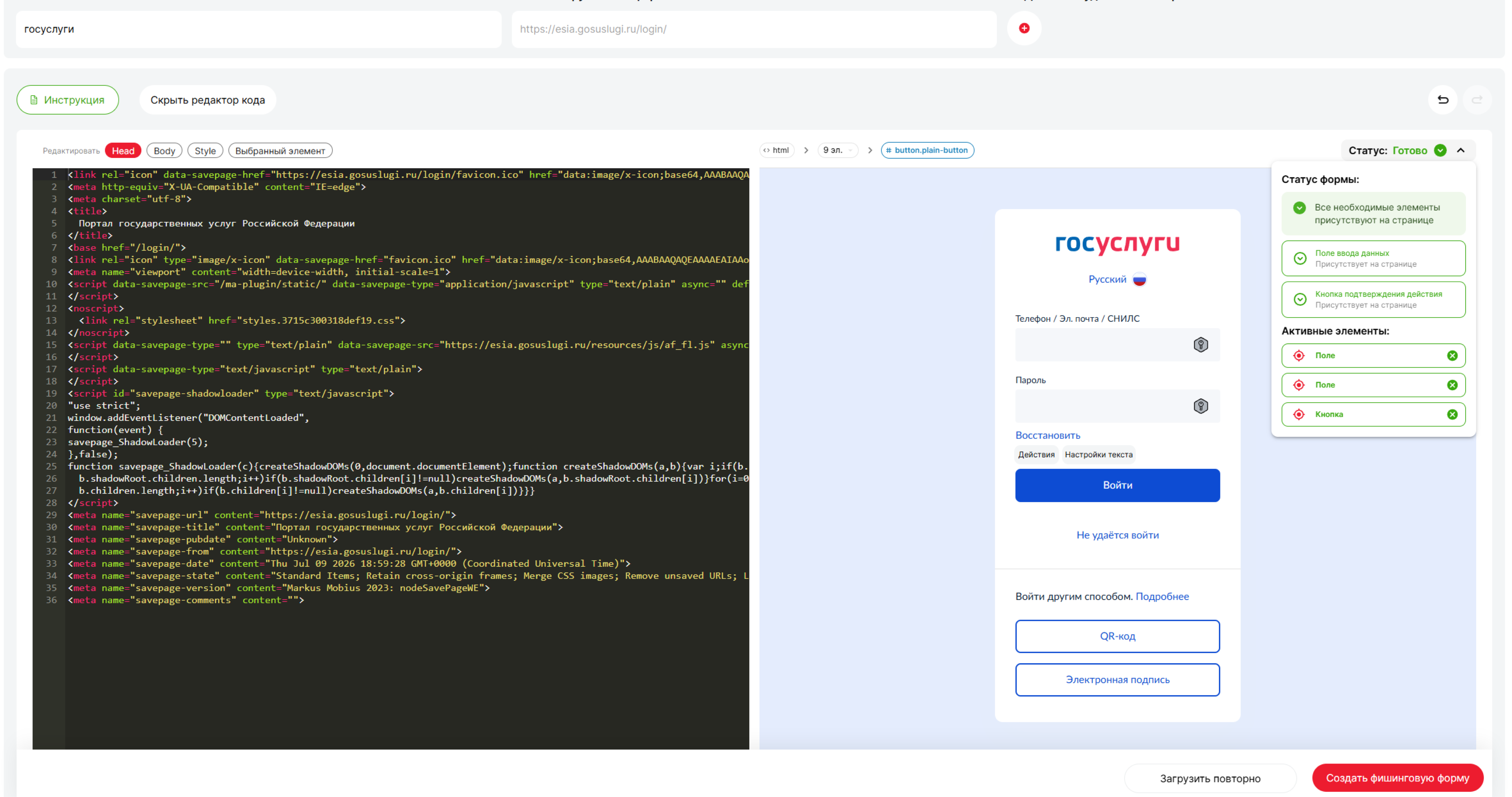Click the undo arrow icon
Image resolution: width=1512 pixels, height=797 pixels.
1443,100
